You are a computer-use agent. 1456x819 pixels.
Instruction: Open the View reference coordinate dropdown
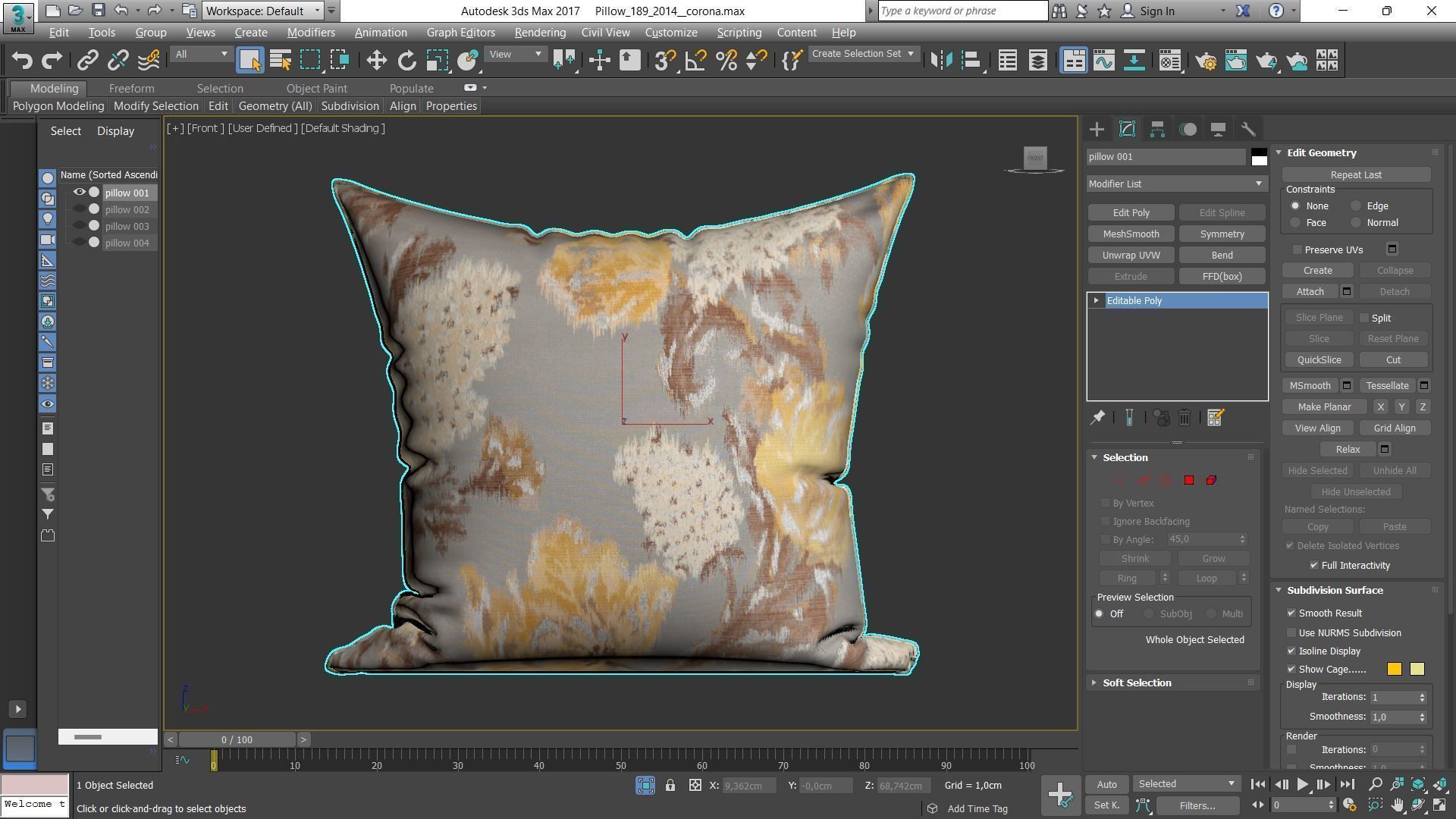(x=516, y=54)
